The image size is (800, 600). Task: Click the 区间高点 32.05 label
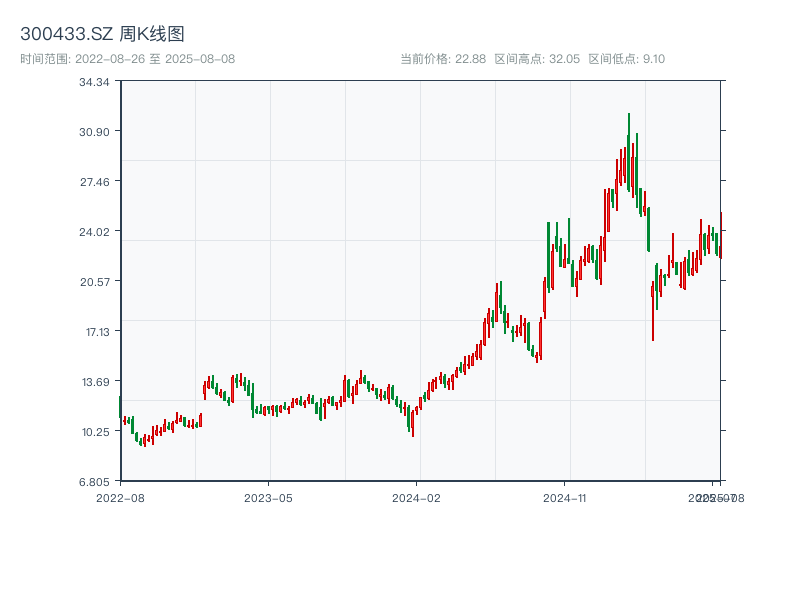tap(537, 59)
